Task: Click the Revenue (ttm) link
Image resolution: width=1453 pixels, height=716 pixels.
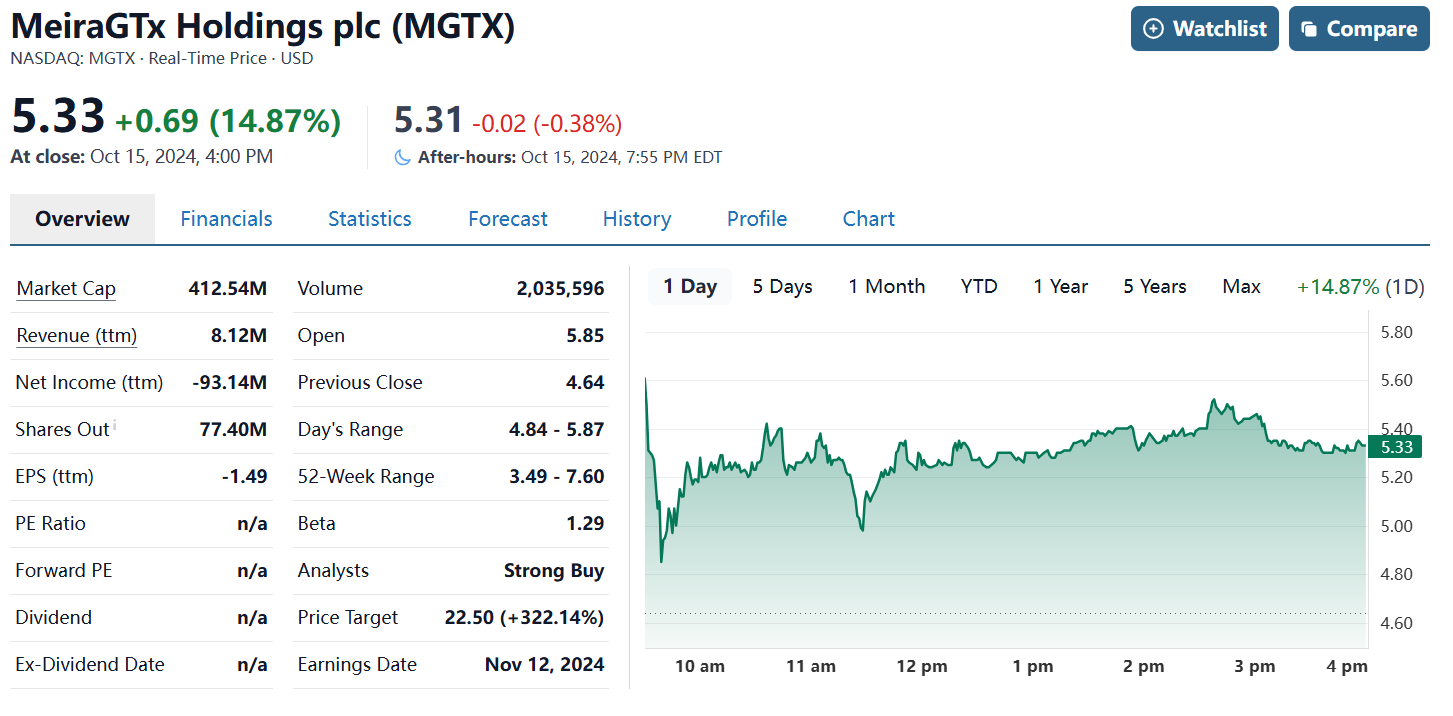Action: pos(76,336)
